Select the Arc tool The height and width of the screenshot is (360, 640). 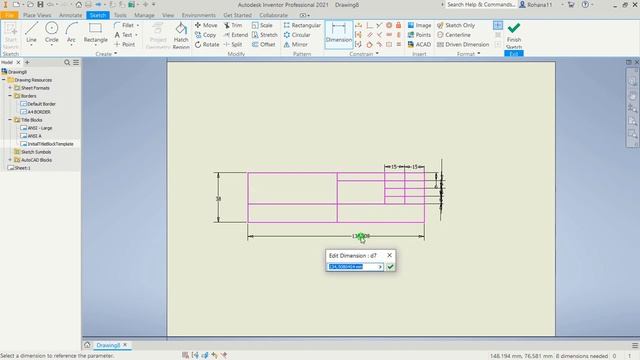click(71, 33)
